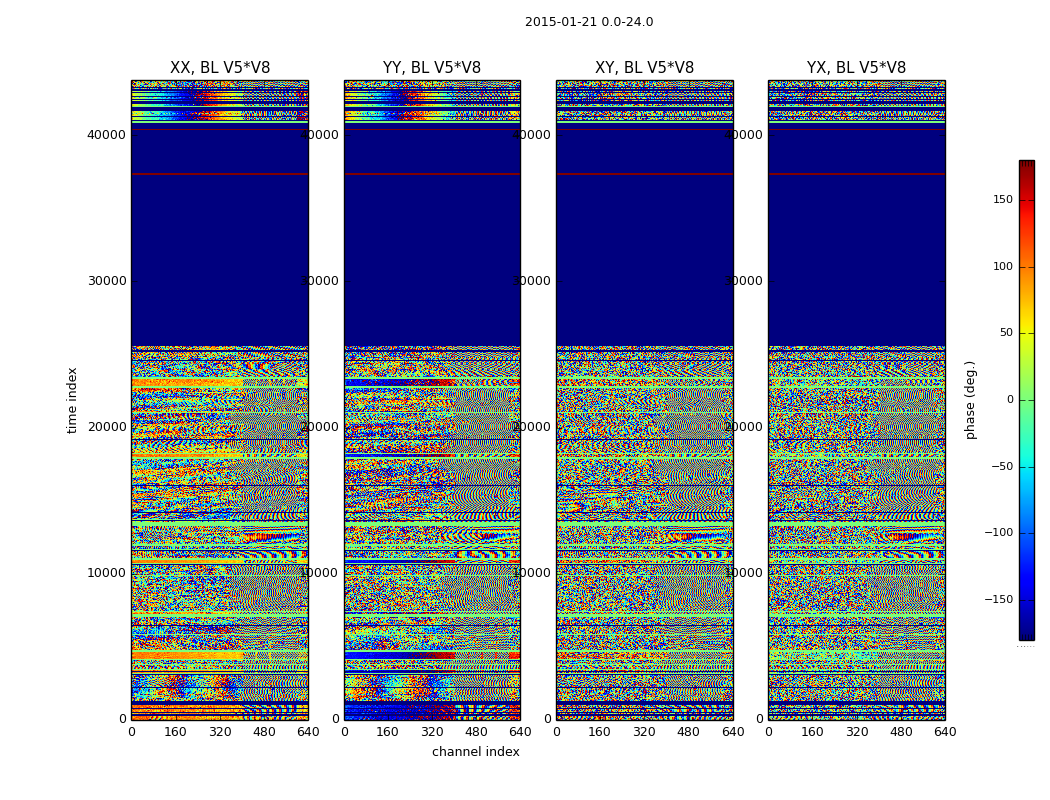The image size is (1050, 800).
Task: Select the 'XX, BL V5*V8' panel title
Action: tap(219, 68)
